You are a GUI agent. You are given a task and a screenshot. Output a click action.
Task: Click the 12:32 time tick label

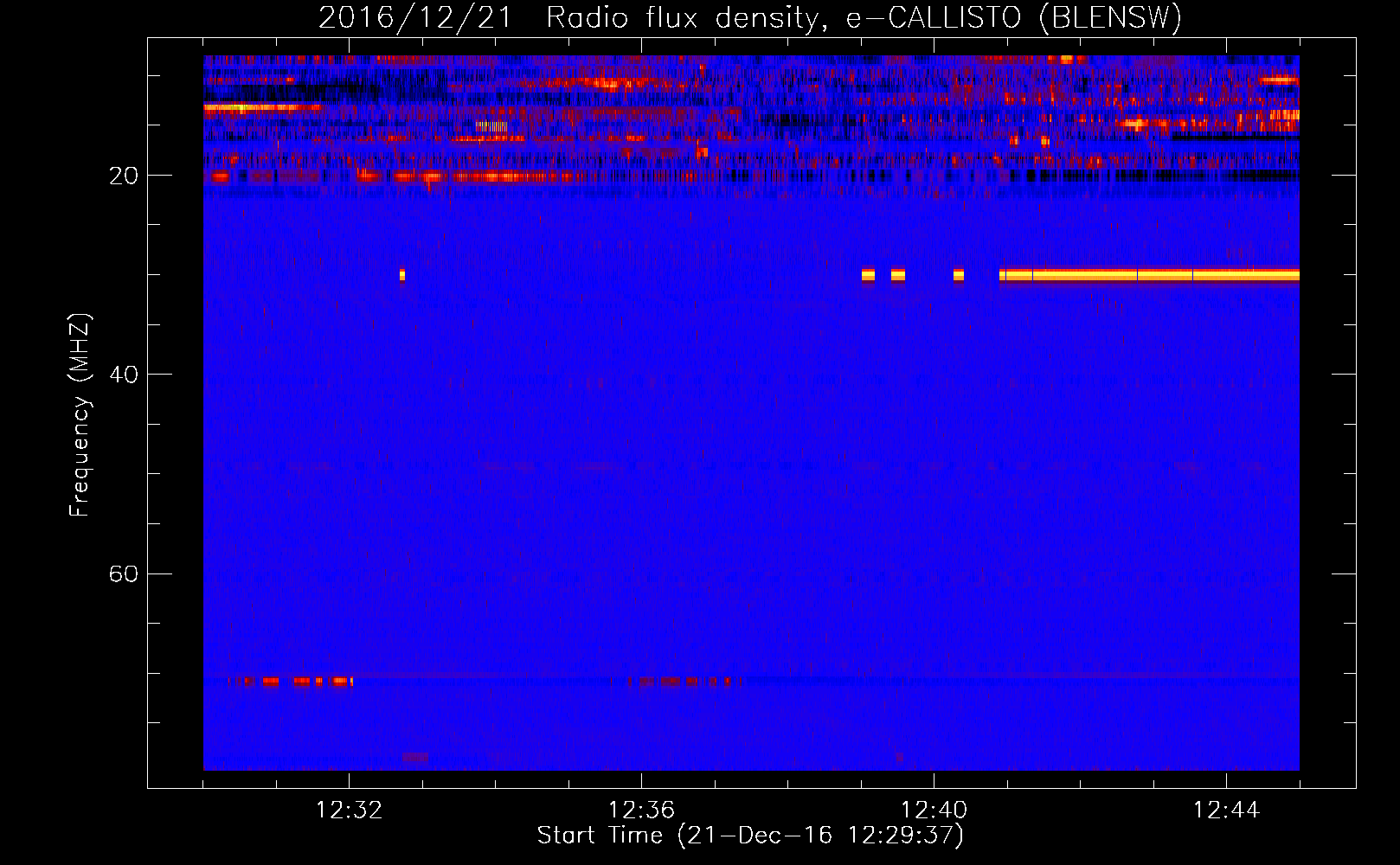point(349,811)
